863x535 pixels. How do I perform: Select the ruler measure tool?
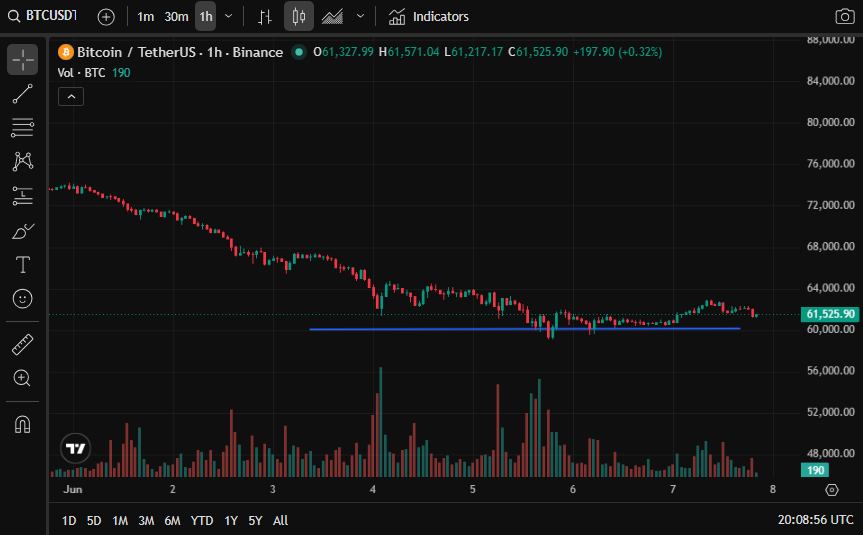click(23, 345)
